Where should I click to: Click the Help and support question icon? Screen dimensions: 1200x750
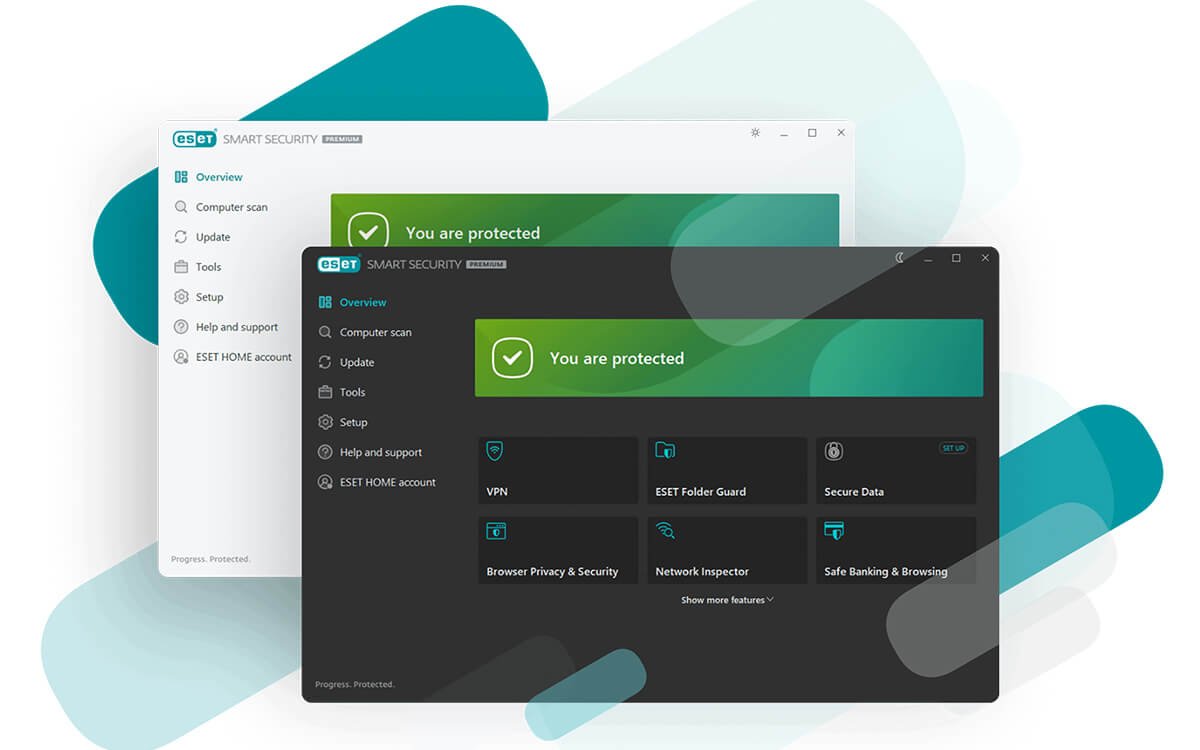[325, 452]
